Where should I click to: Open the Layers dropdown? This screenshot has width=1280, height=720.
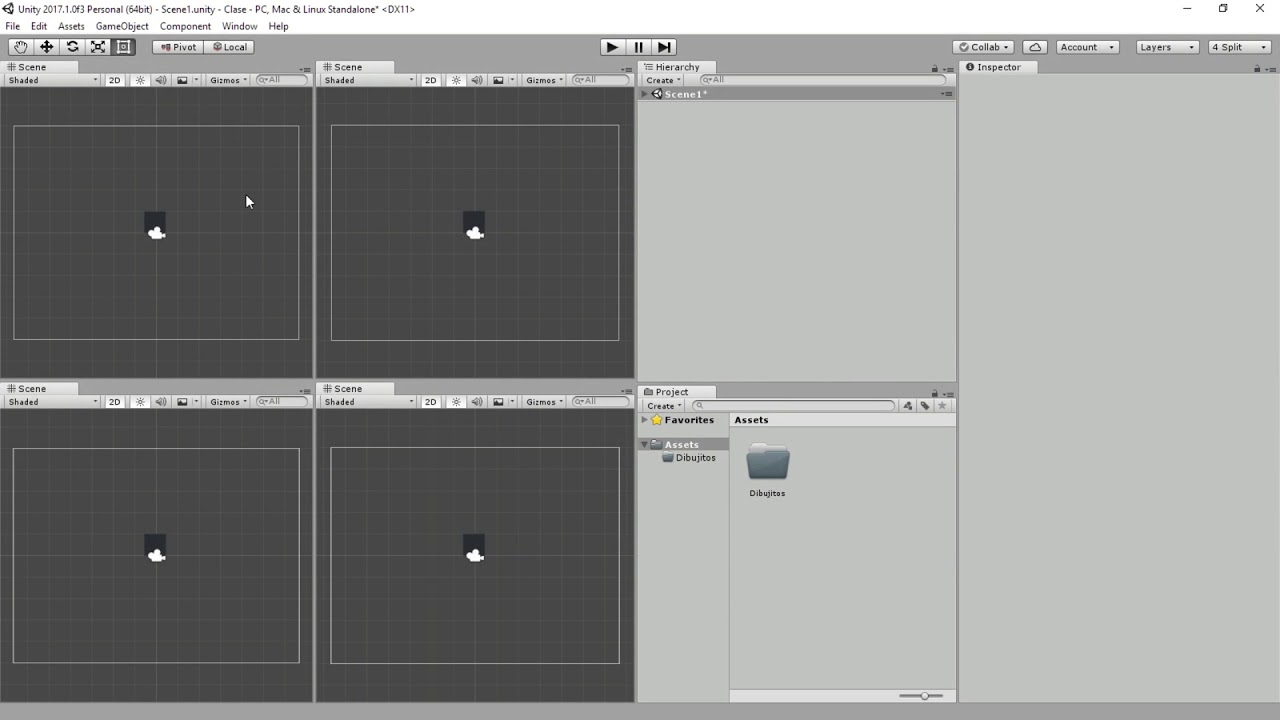pos(1167,47)
